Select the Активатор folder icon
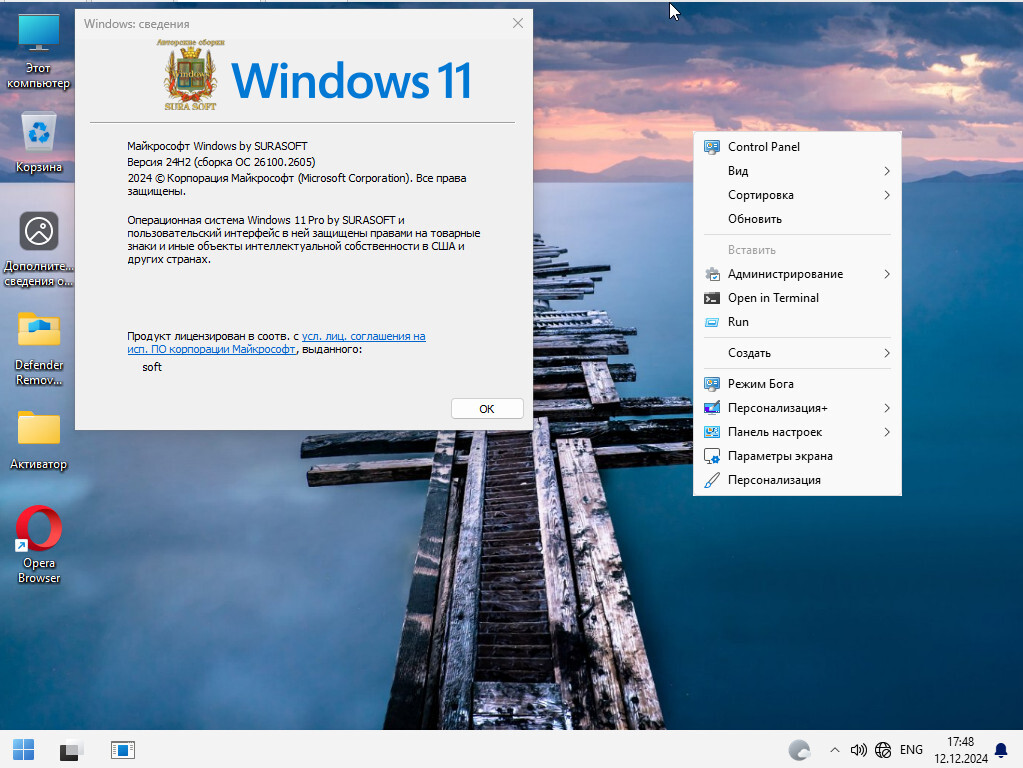 click(38, 440)
